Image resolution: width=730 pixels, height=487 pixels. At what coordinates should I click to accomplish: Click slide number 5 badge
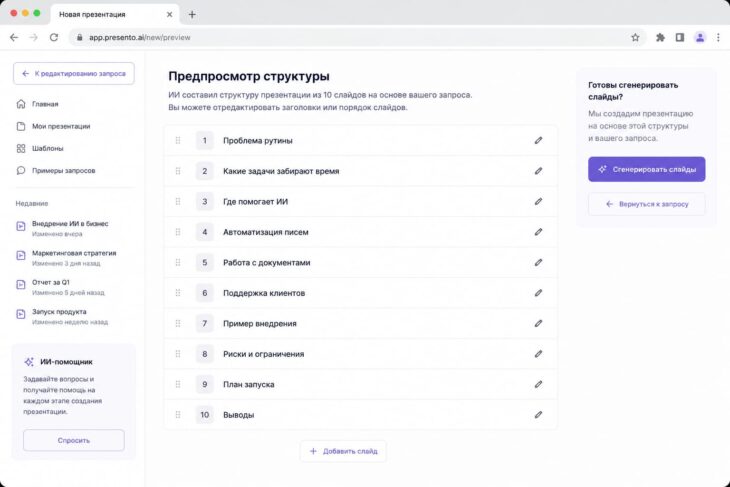(x=204, y=262)
